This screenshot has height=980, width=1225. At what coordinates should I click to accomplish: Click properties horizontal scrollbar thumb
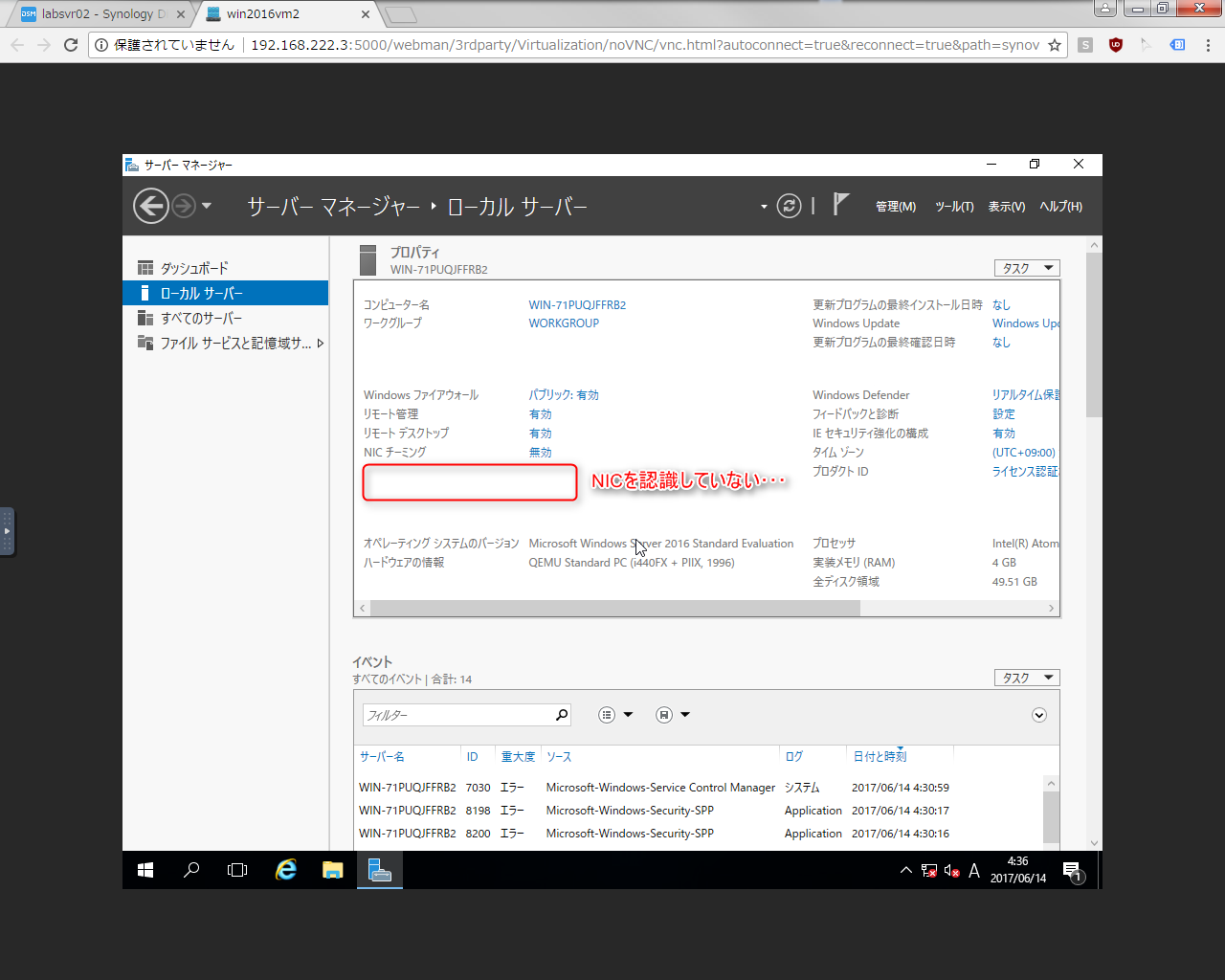click(x=615, y=608)
